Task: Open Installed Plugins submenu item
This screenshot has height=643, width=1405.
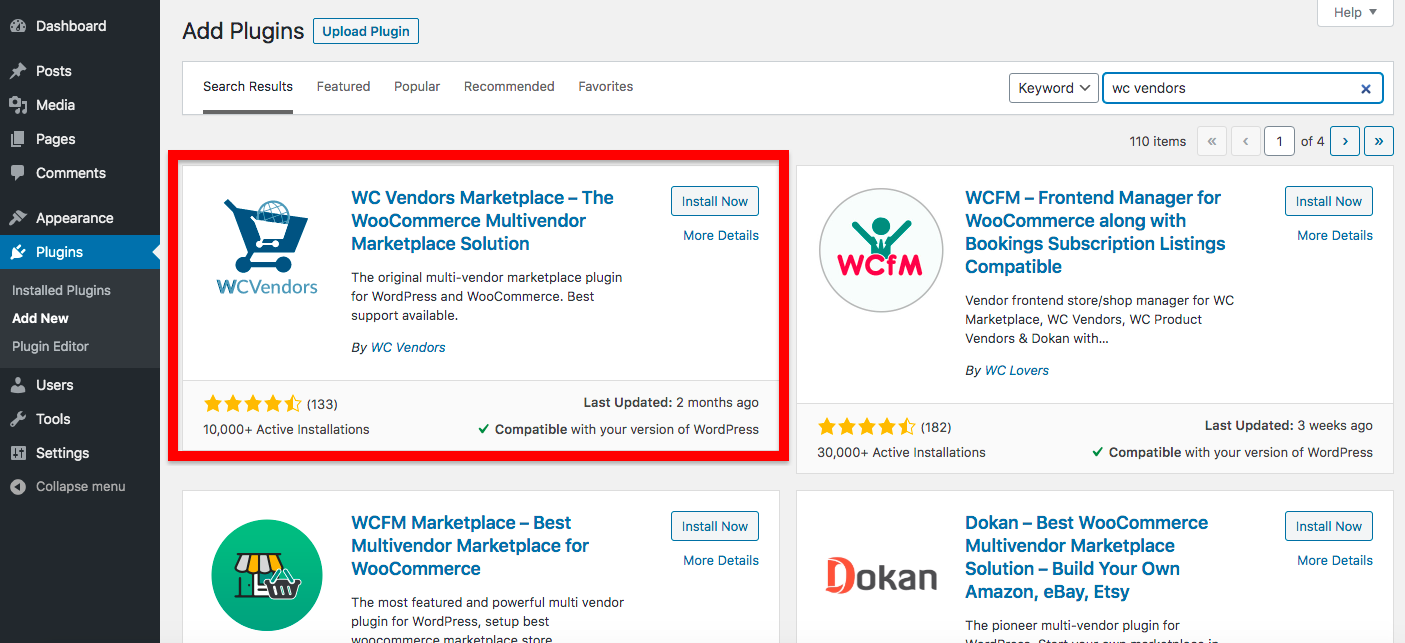Action: coord(62,290)
